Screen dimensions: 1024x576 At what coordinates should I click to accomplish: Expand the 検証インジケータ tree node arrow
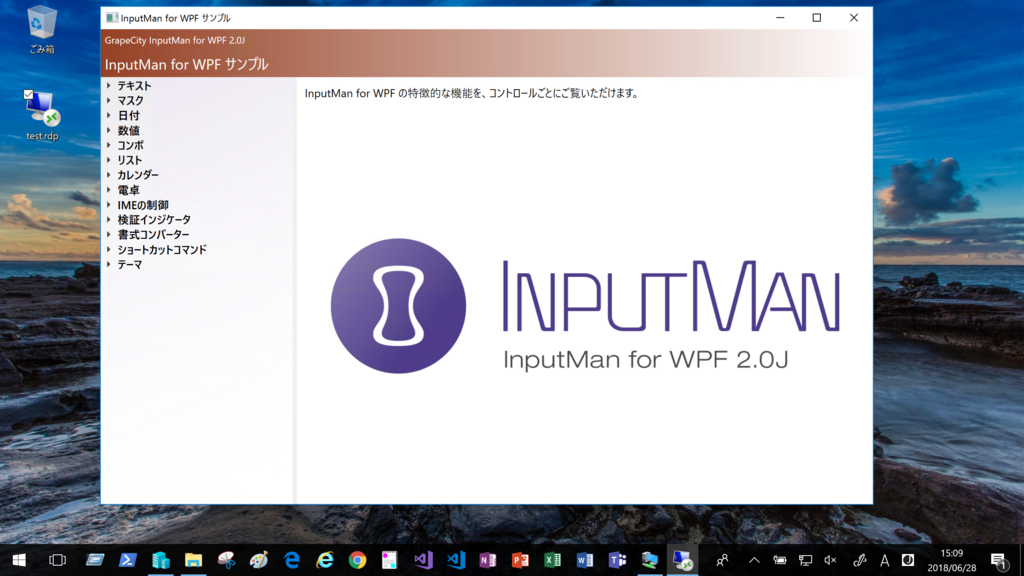coord(109,219)
